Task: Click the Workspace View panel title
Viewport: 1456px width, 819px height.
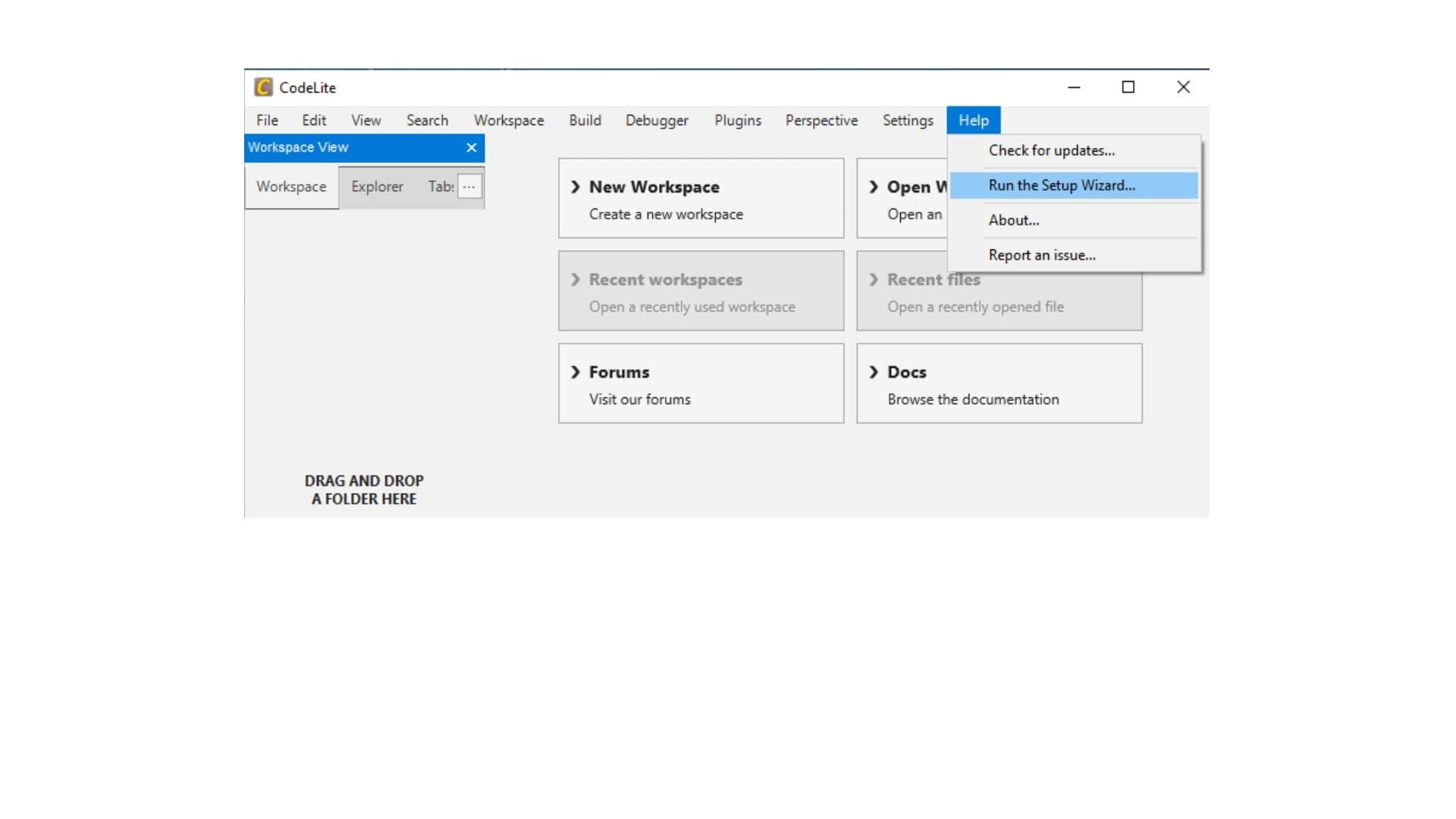Action: click(x=298, y=148)
